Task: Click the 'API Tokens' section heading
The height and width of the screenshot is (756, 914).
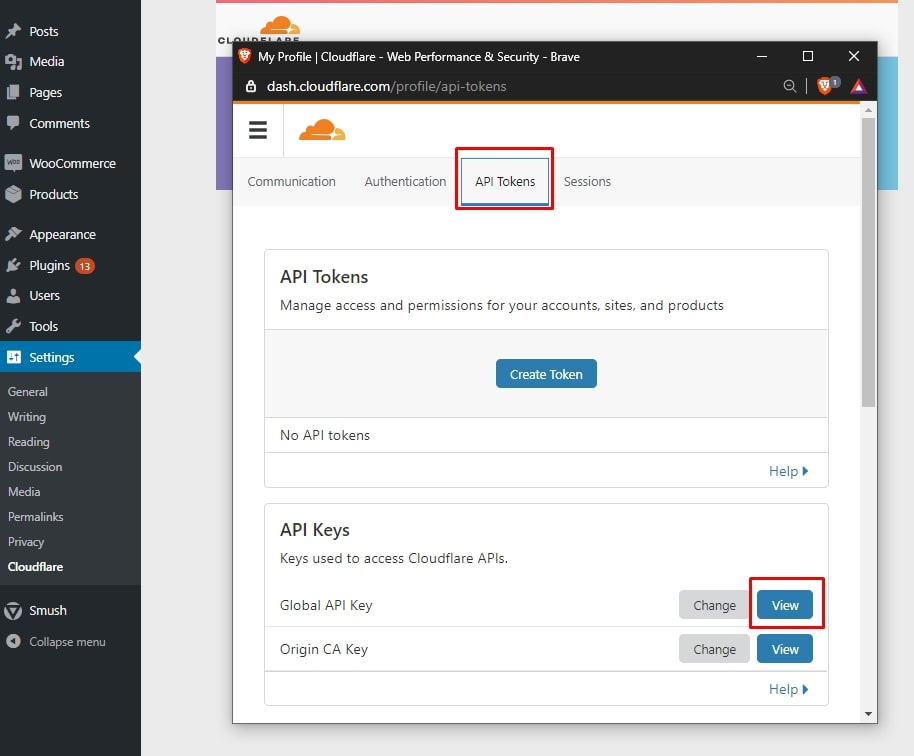Action: 324,276
